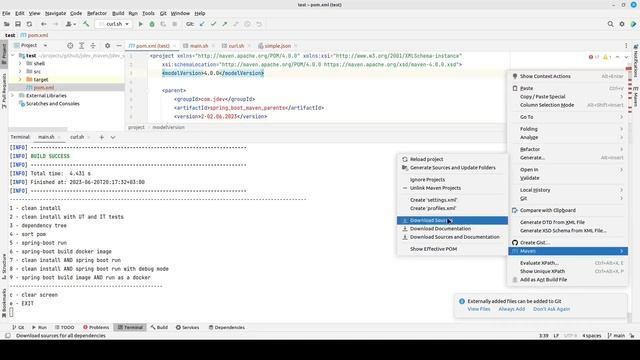This screenshot has height=360, width=640.
Task: Open the Bookmarks tool window button
Action: [4, 303]
